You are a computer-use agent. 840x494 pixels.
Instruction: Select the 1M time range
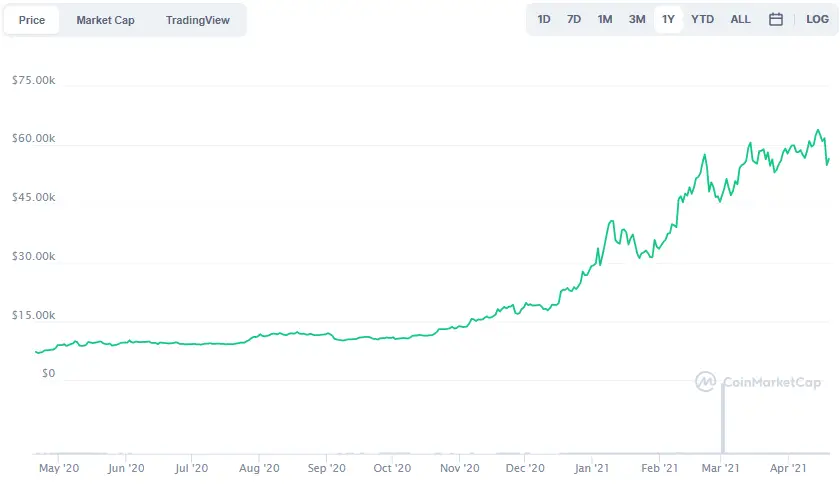[x=605, y=20]
